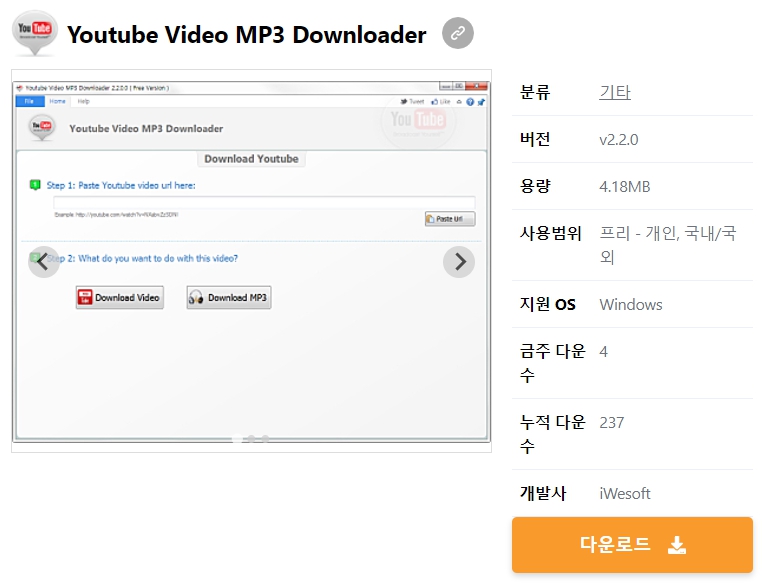Click the blue help question mark icon
This screenshot has width=763, height=585.
(470, 102)
